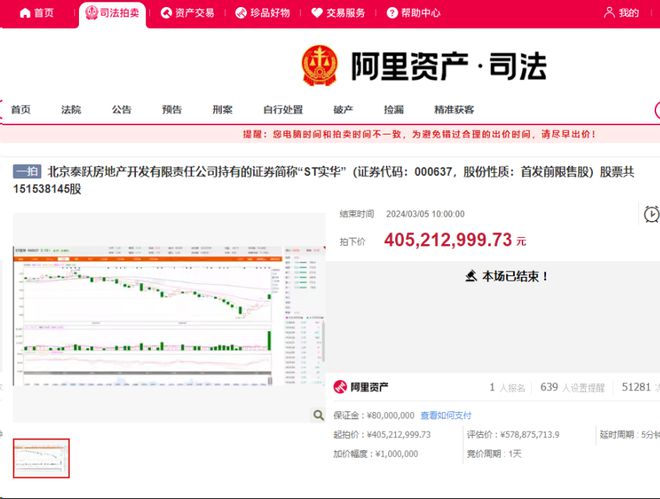
Task: Click the user profile icon
Action: point(609,13)
